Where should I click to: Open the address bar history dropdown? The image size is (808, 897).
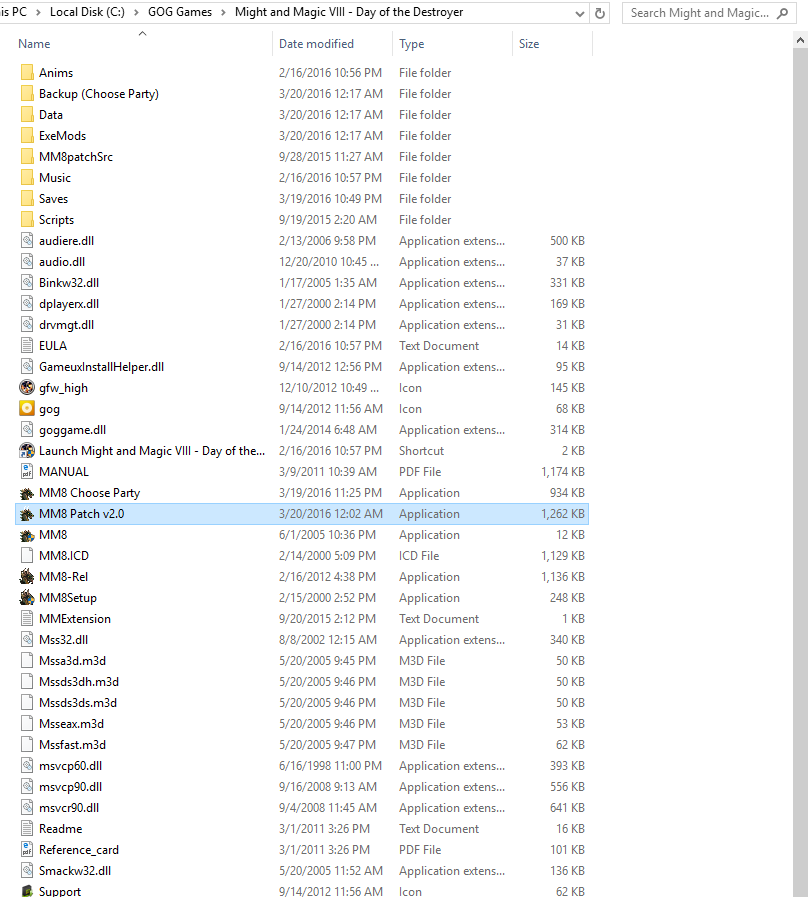click(x=580, y=13)
